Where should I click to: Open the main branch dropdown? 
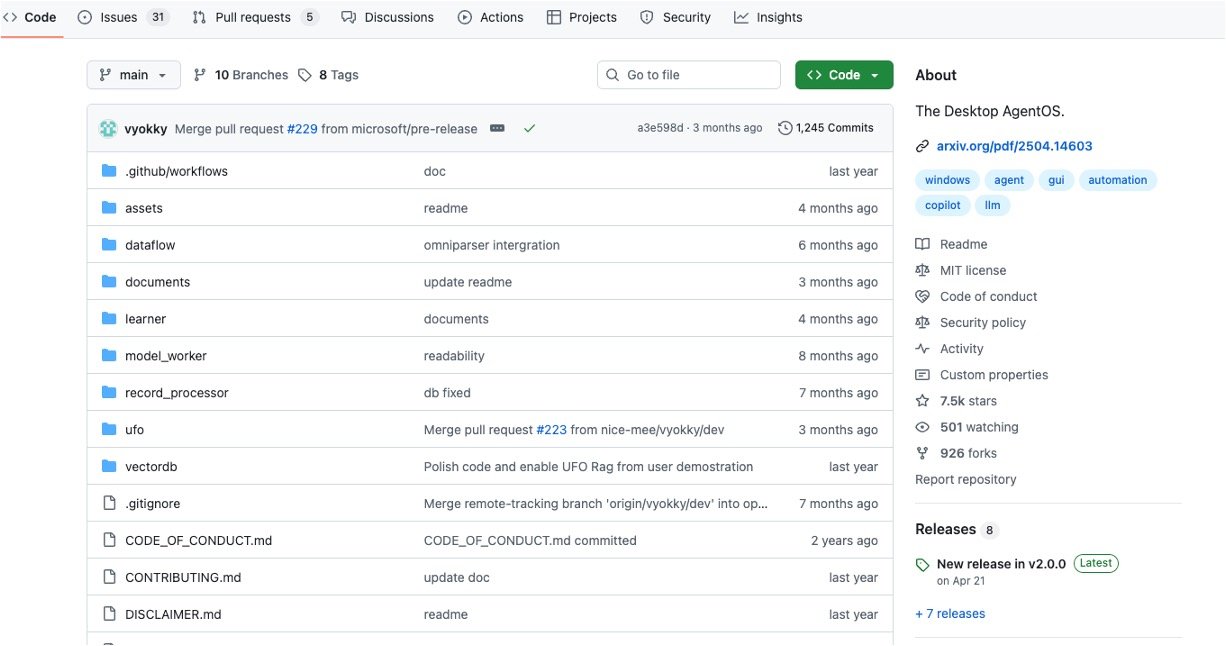[133, 75]
